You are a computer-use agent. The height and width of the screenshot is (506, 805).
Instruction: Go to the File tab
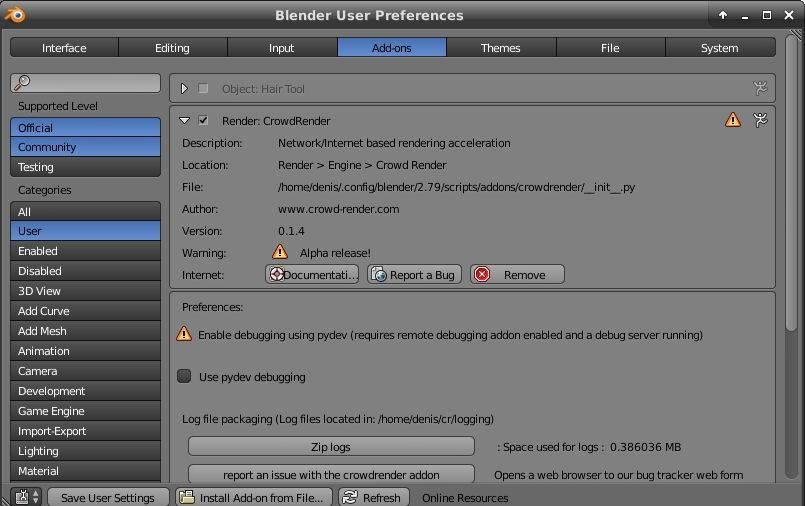[x=610, y=48]
